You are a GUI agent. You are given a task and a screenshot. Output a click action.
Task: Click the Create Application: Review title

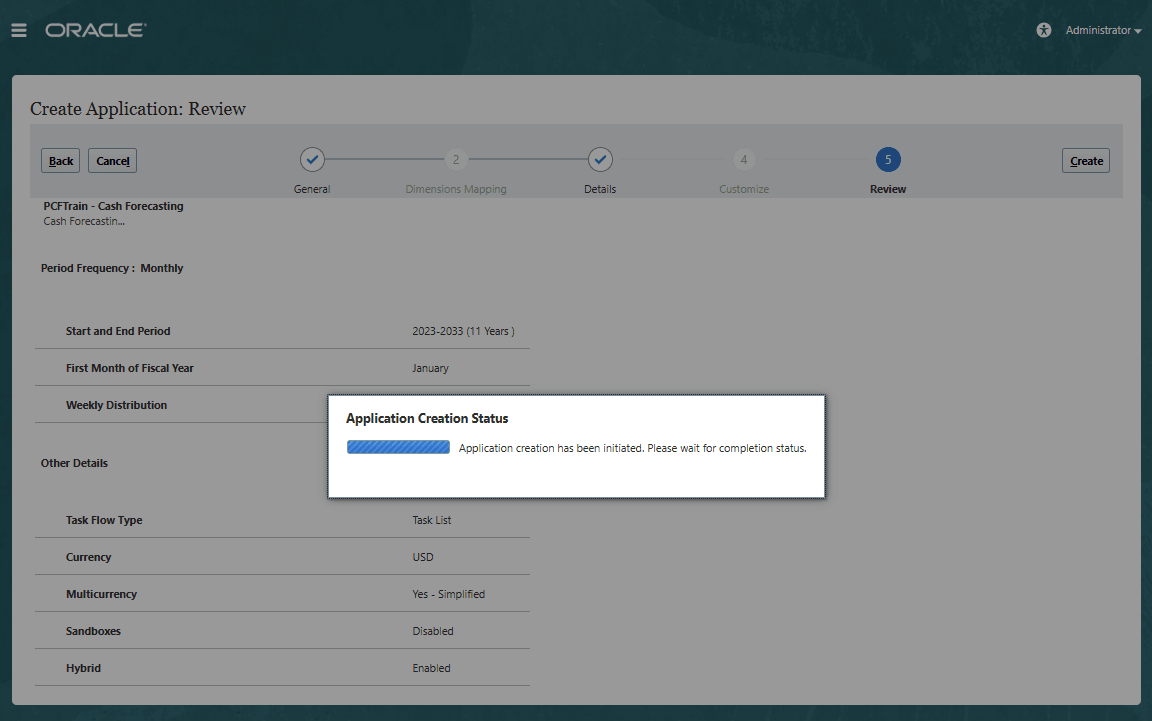[x=137, y=109]
